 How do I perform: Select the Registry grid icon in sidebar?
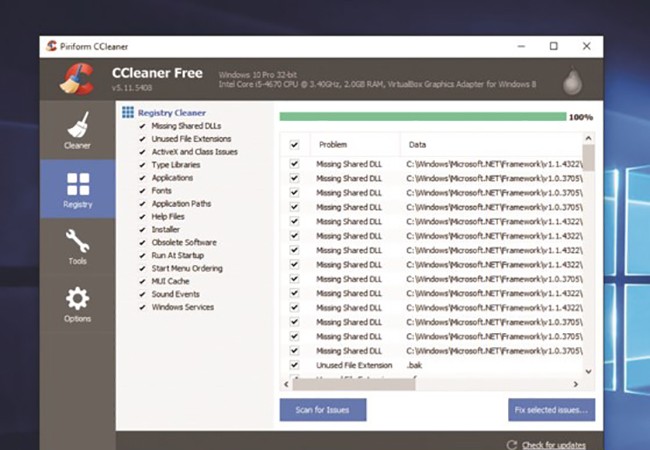78,184
